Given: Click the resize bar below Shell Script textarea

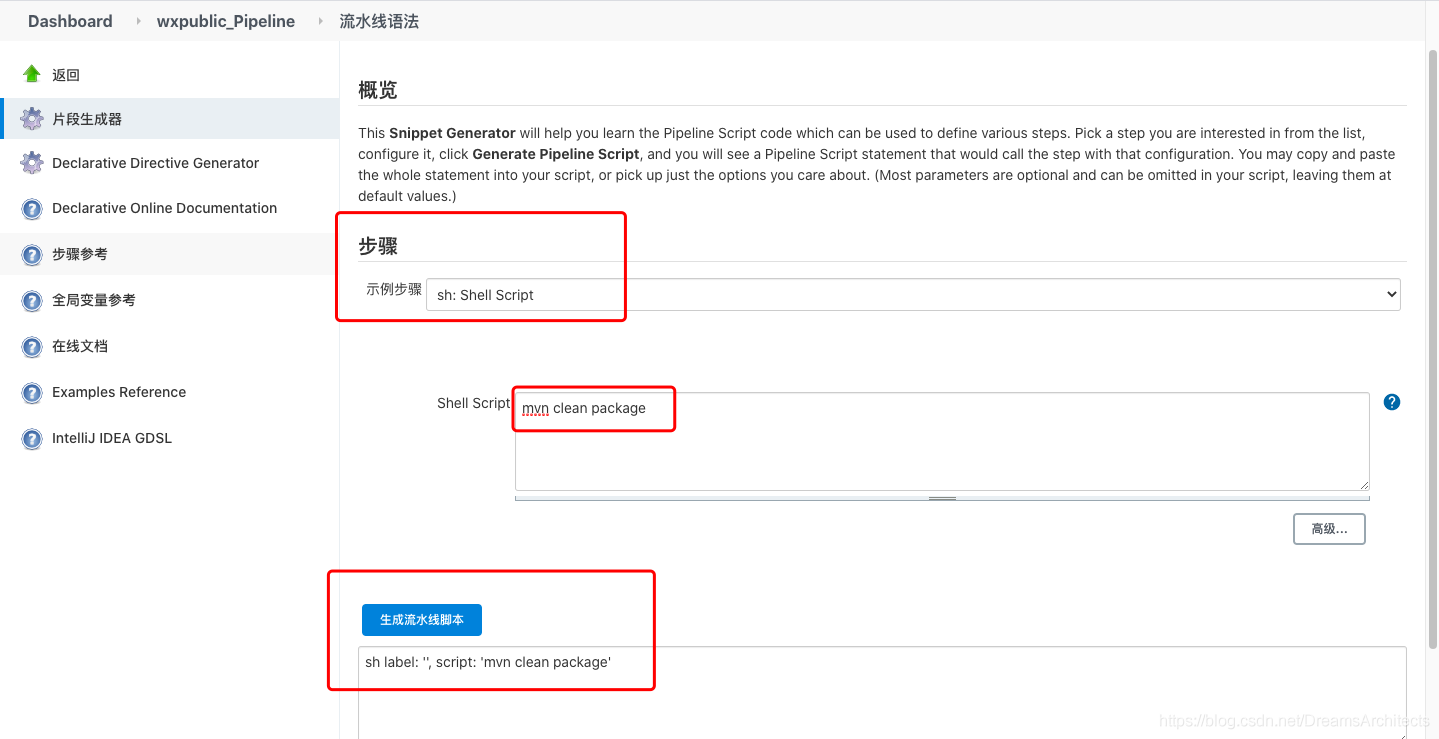Looking at the screenshot, I should [942, 497].
